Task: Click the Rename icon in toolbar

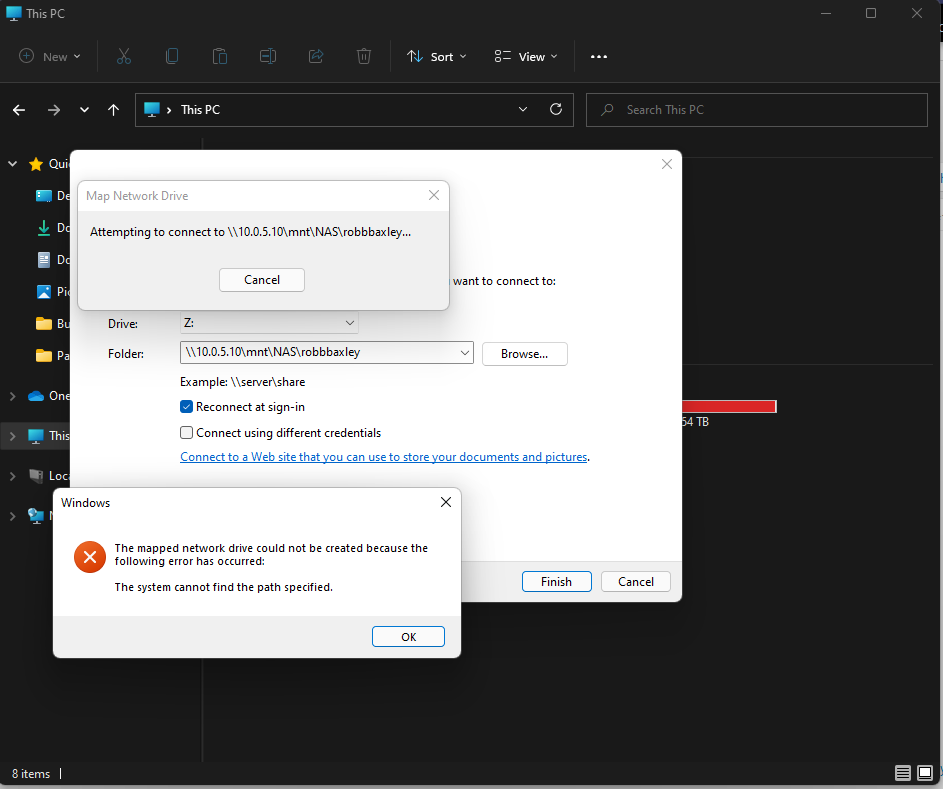Action: click(268, 57)
